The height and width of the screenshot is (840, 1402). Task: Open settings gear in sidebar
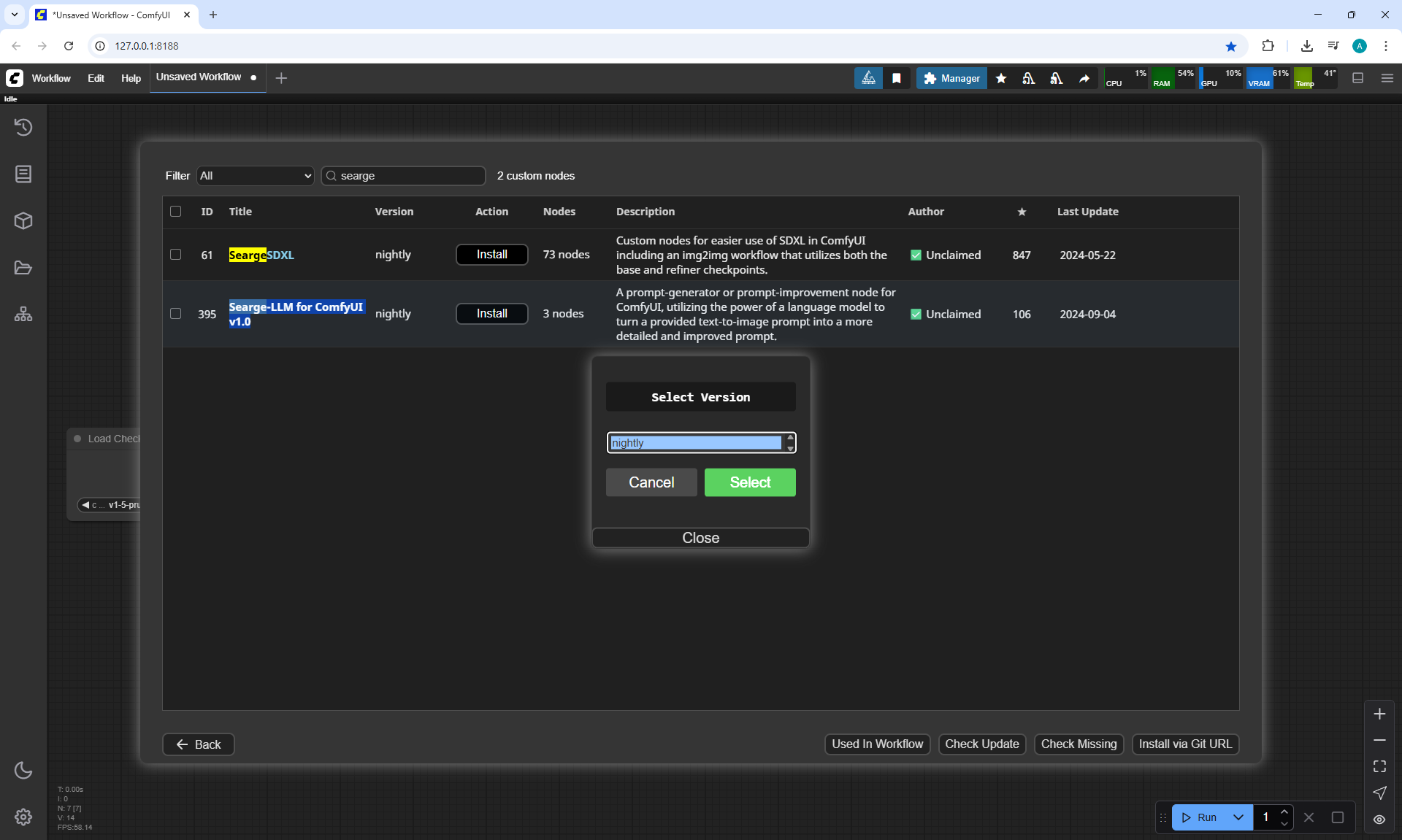click(23, 817)
